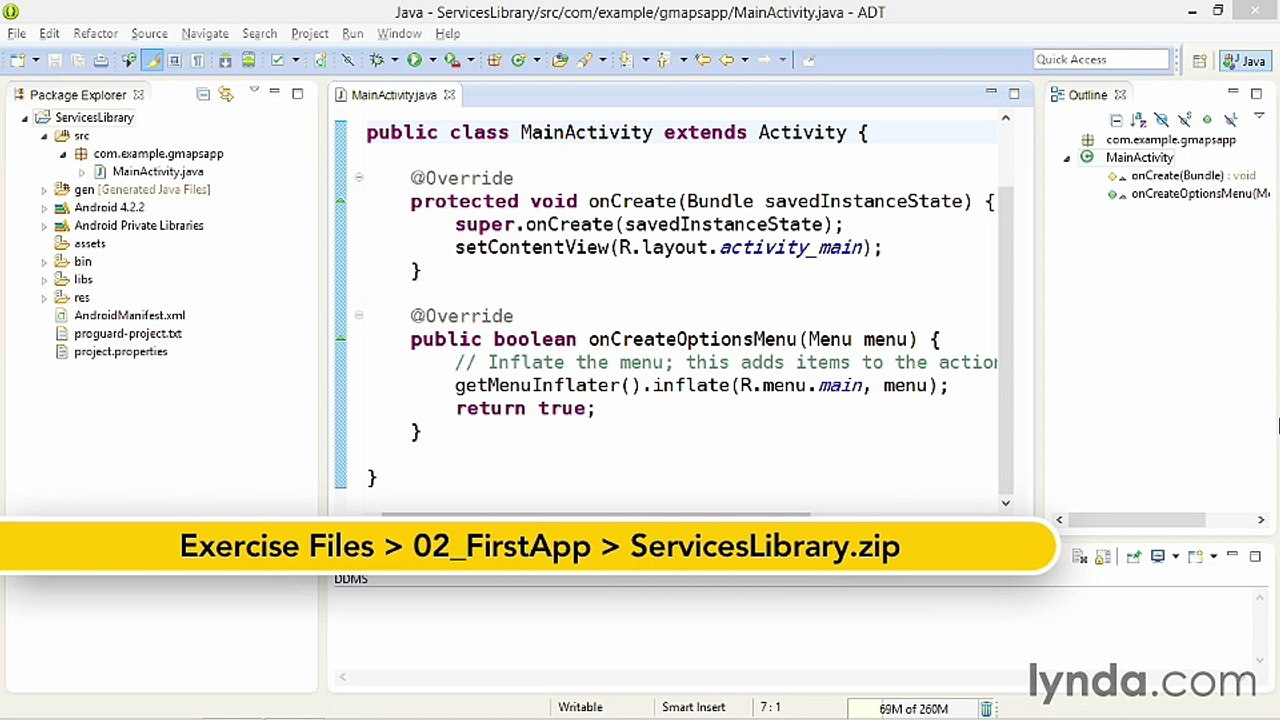Toggle Hide Local Types in Outline
This screenshot has width=1280, height=720.
point(1231,119)
